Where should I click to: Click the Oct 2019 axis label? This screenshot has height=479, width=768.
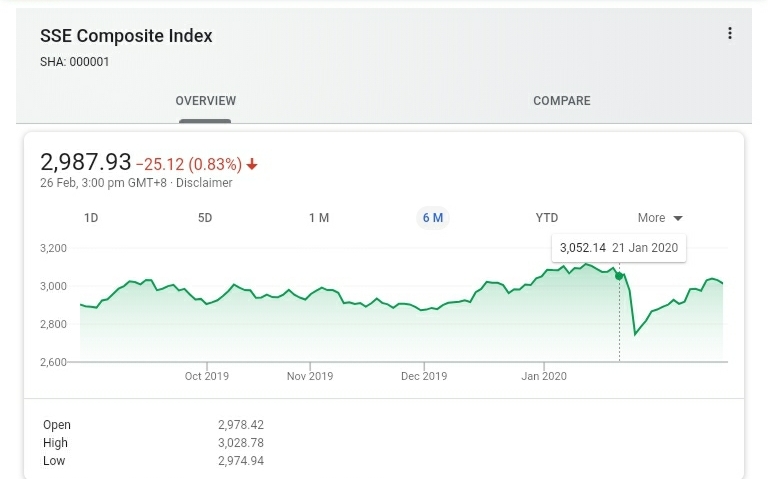click(207, 376)
